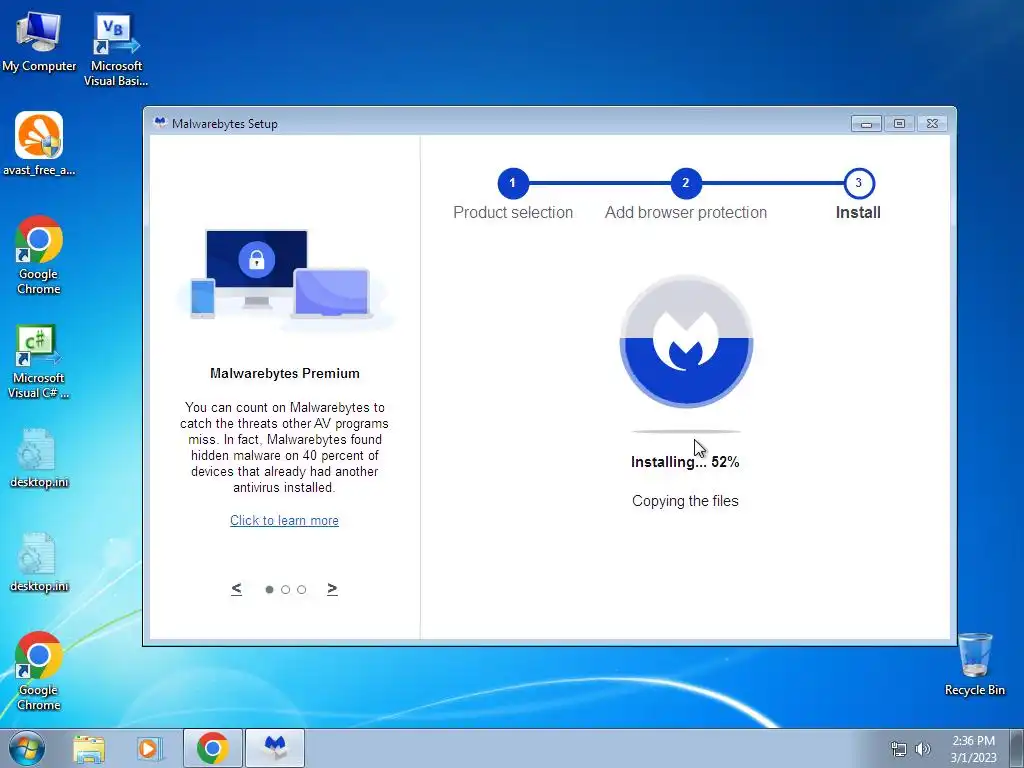Open Microsoft Visual Basic shortcut
This screenshot has height=768, width=1024.
point(116,51)
